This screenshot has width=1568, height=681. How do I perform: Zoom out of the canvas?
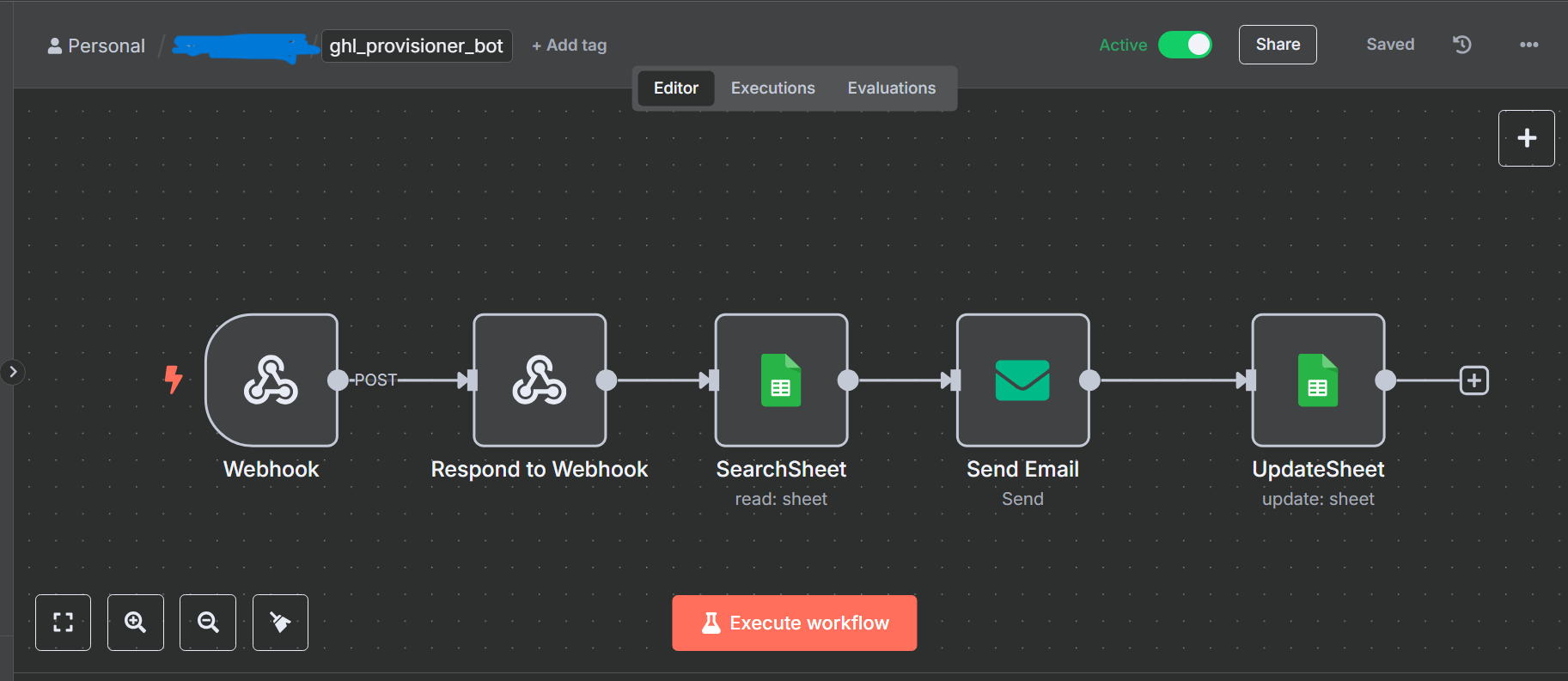pyautogui.click(x=208, y=622)
